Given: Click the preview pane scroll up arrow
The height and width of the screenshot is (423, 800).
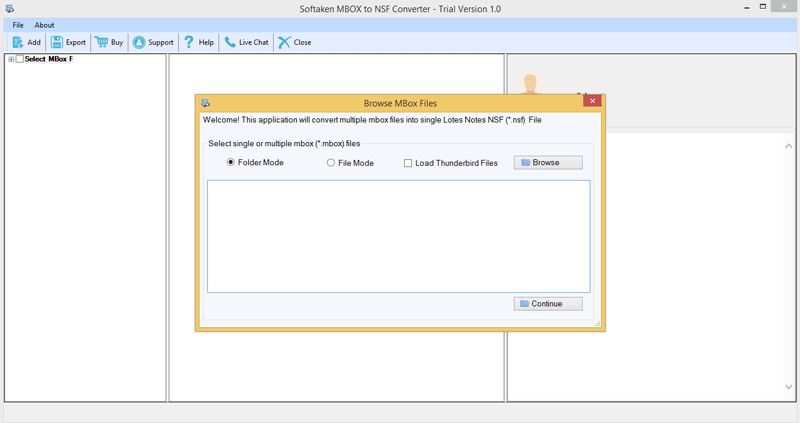Looking at the screenshot, I should coord(788,146).
